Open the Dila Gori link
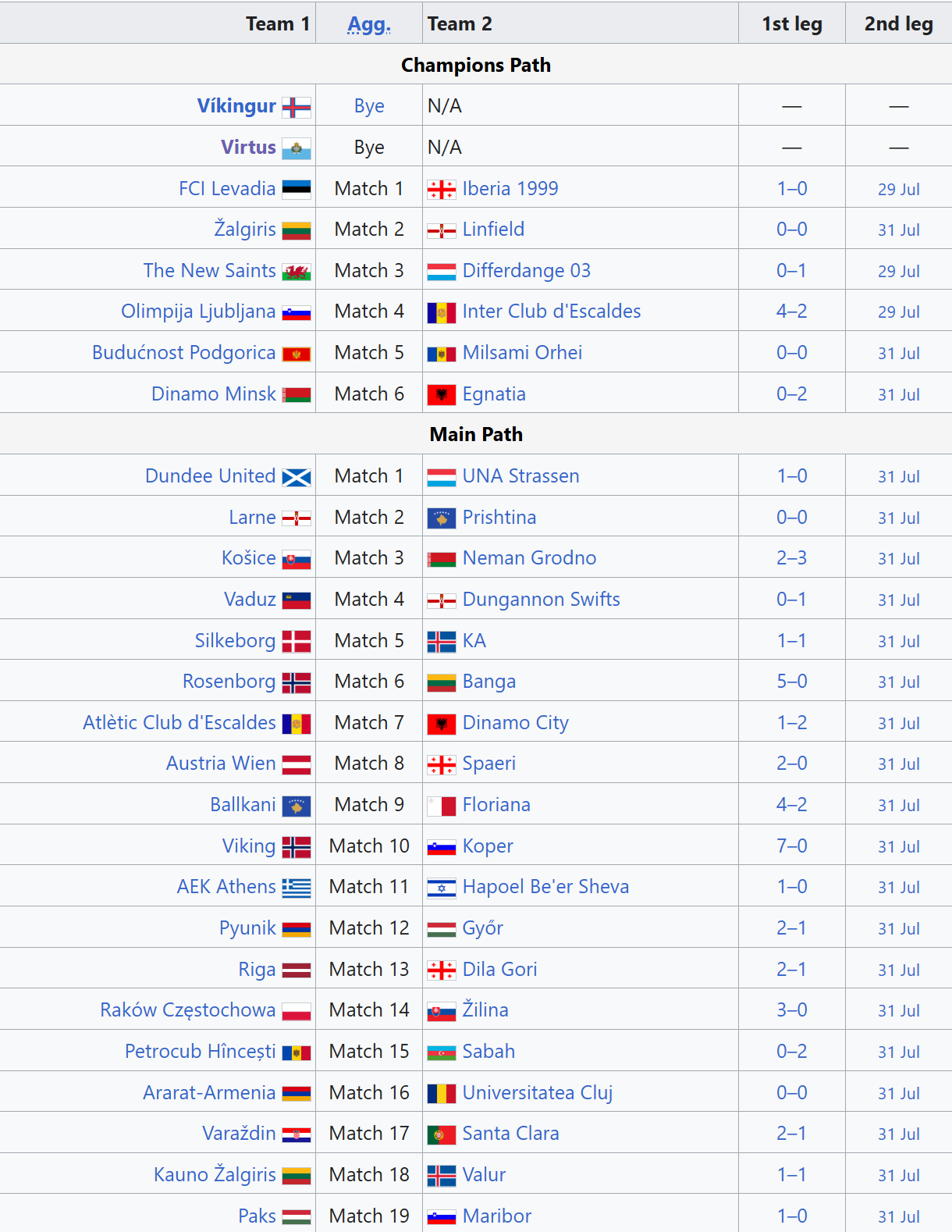The image size is (952, 1232). click(x=499, y=970)
